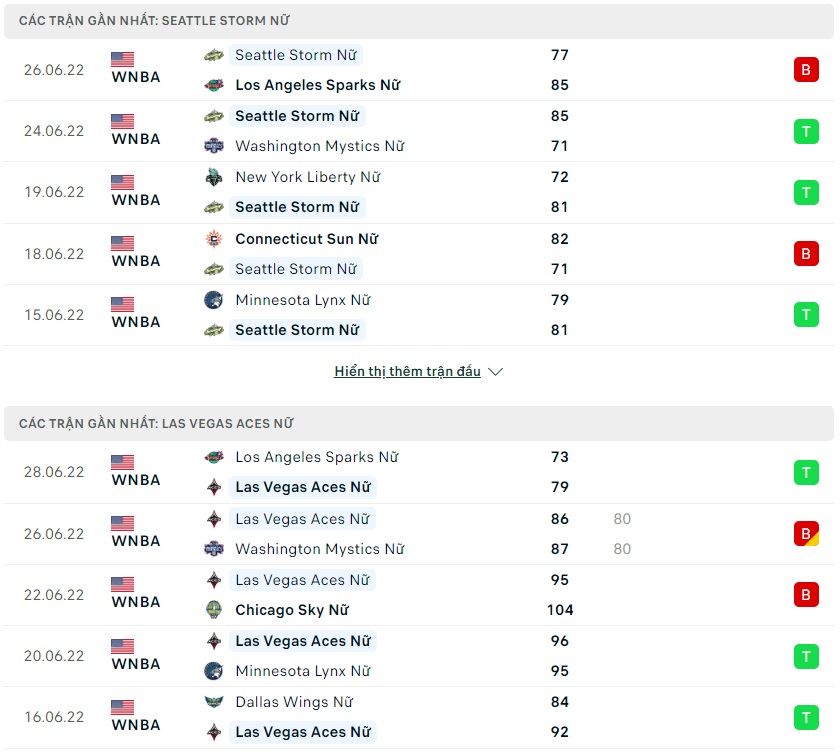840x753 pixels.
Task: Click the Los Angeles Sparks logo, 26.06.22 match
Action: [x=214, y=85]
